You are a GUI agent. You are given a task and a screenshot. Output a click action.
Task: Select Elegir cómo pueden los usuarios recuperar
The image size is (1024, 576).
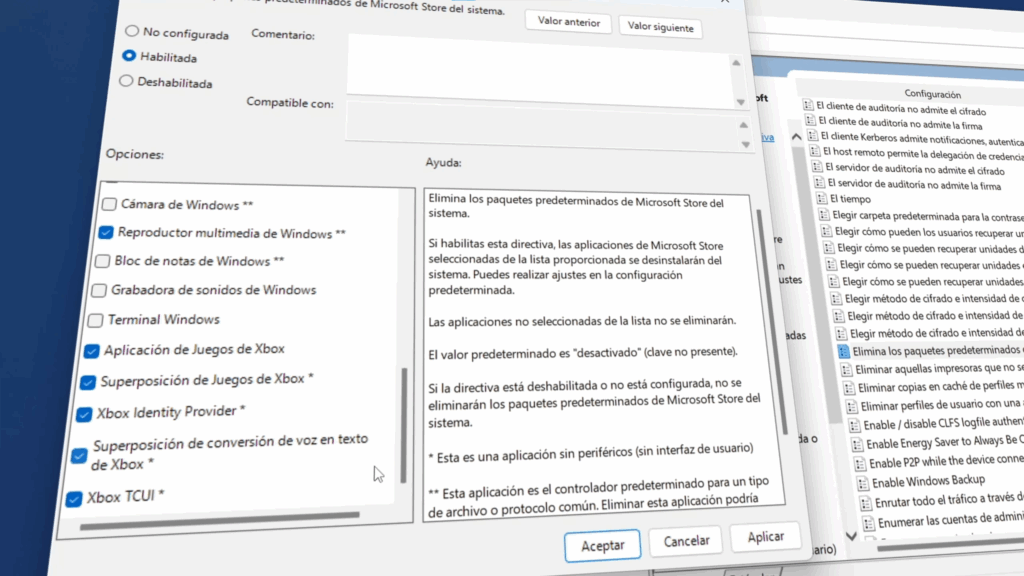(929, 232)
